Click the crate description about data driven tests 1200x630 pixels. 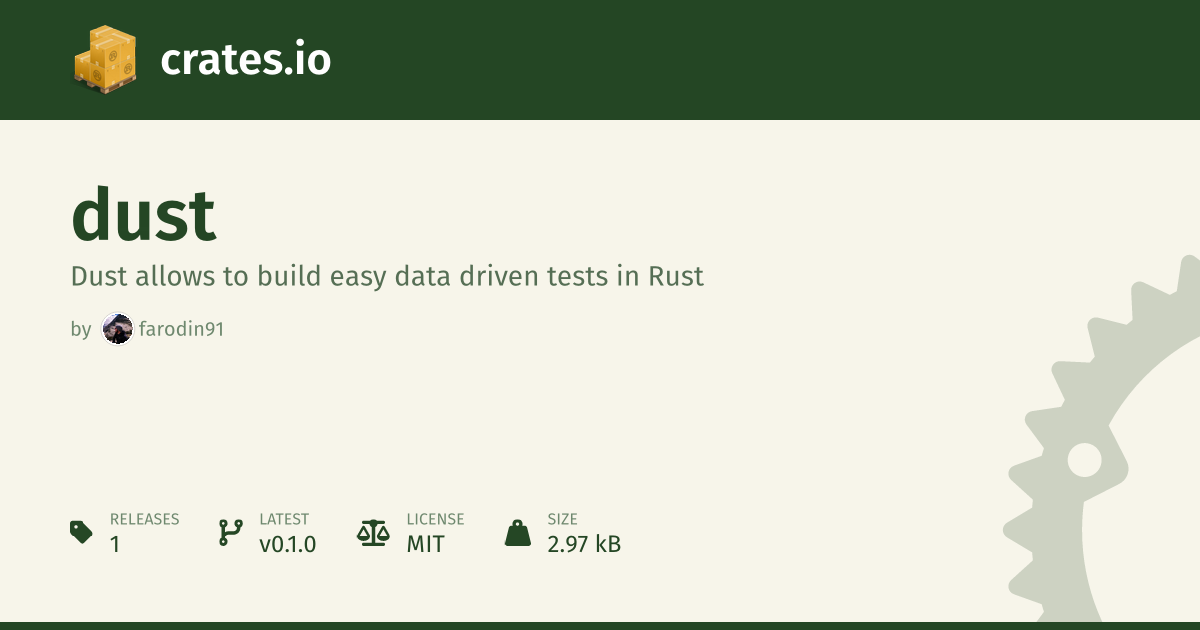pyautogui.click(x=387, y=276)
